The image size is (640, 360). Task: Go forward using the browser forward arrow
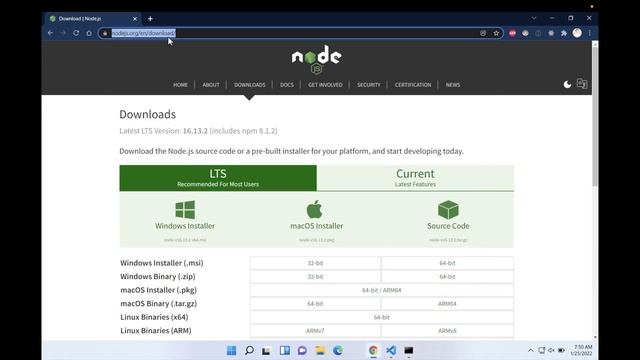click(63, 33)
